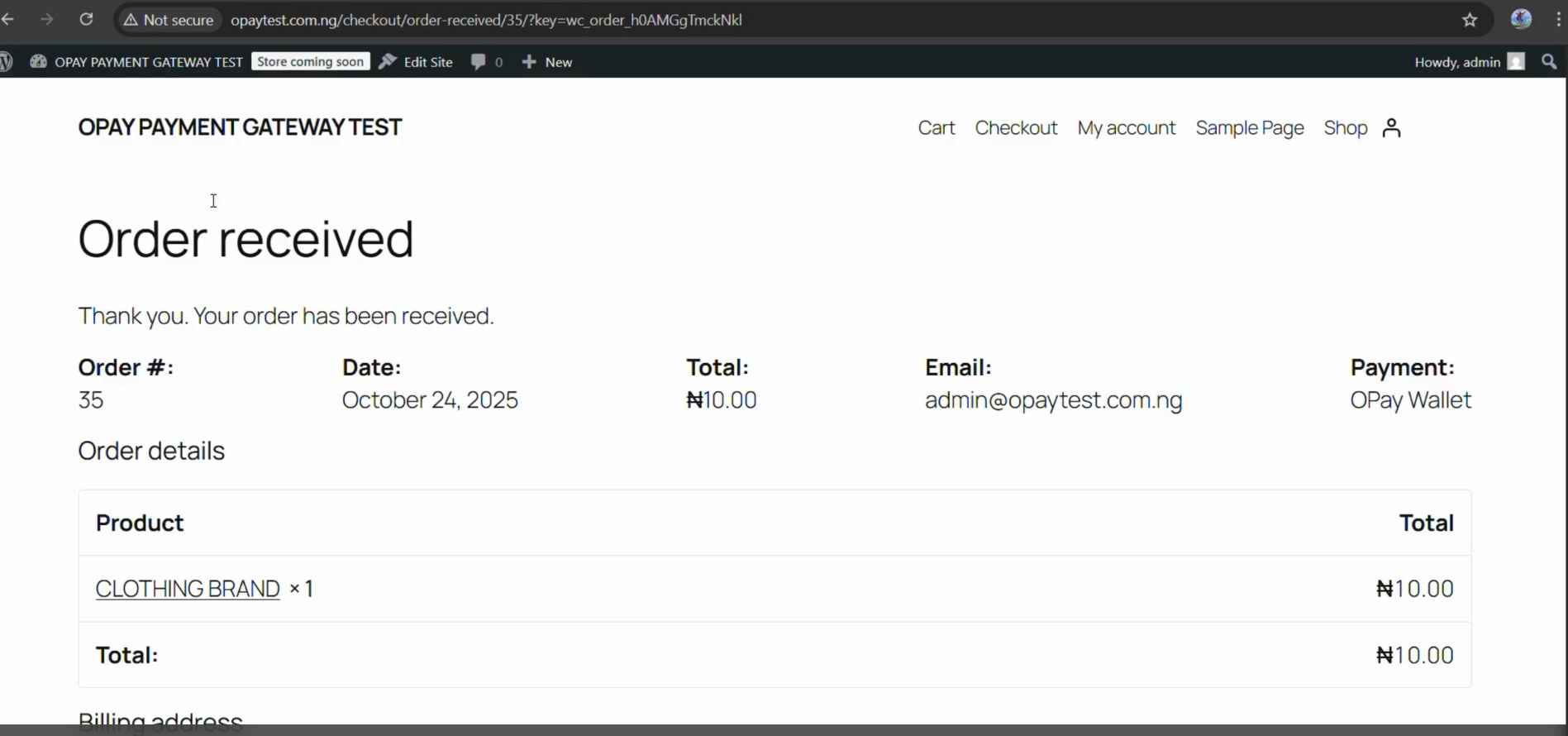Viewport: 1568px width, 736px height.
Task: Open the comments bubble icon
Action: point(479,62)
